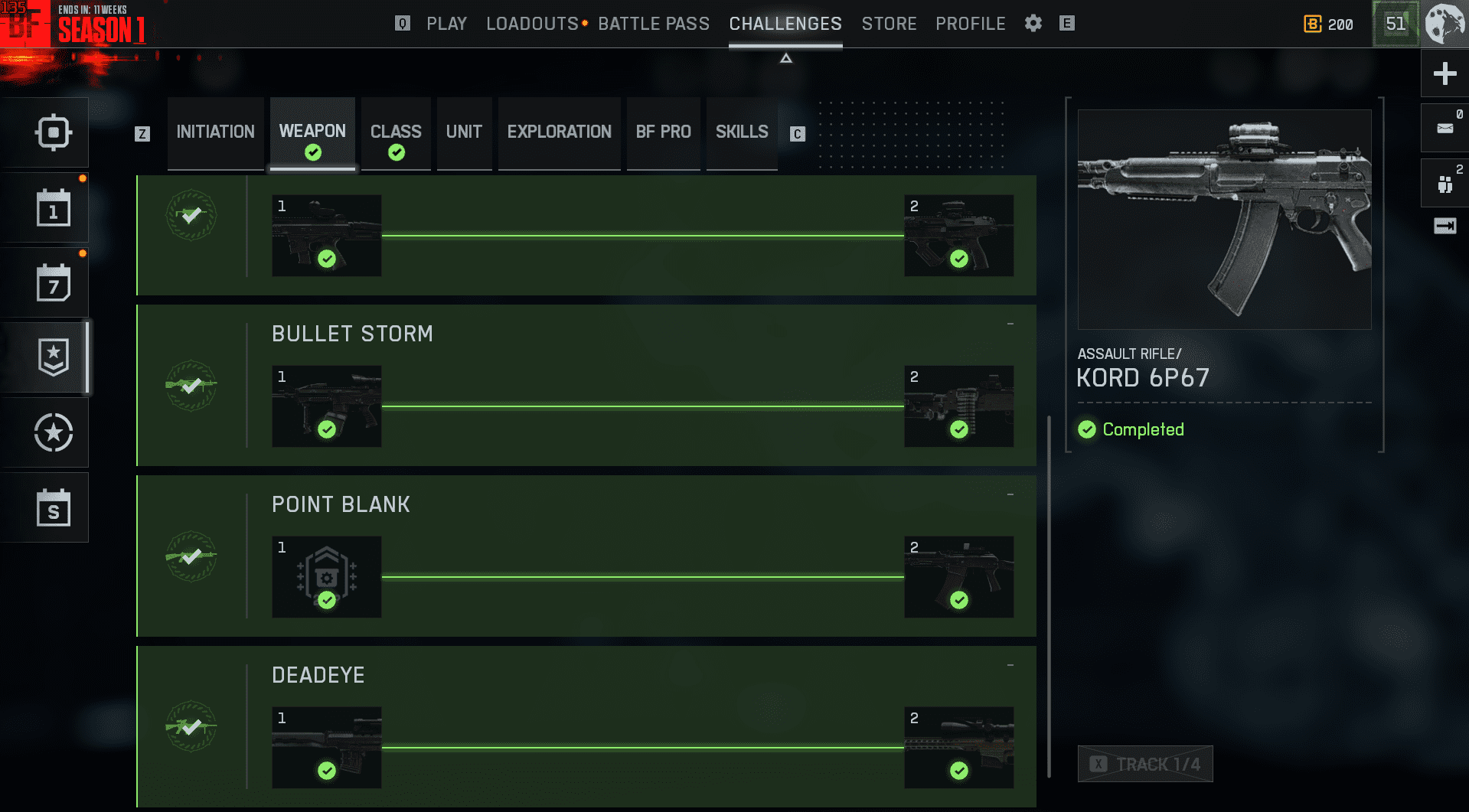The width and height of the screenshot is (1469, 812).
Task: Collapse the Deadeye challenge row
Action: click(x=1010, y=666)
